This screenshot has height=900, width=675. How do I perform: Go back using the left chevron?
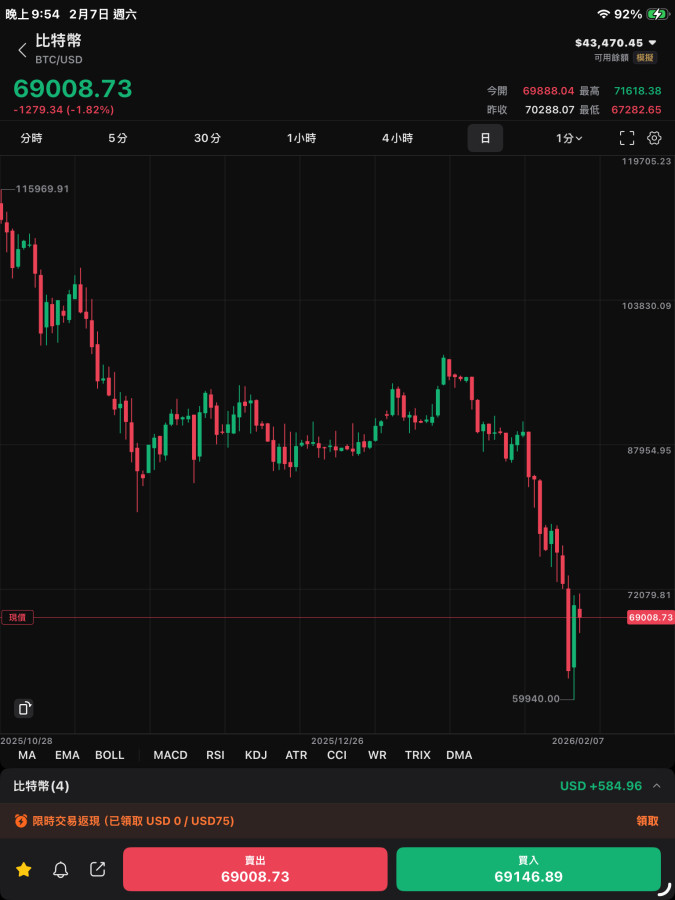pyautogui.click(x=22, y=50)
